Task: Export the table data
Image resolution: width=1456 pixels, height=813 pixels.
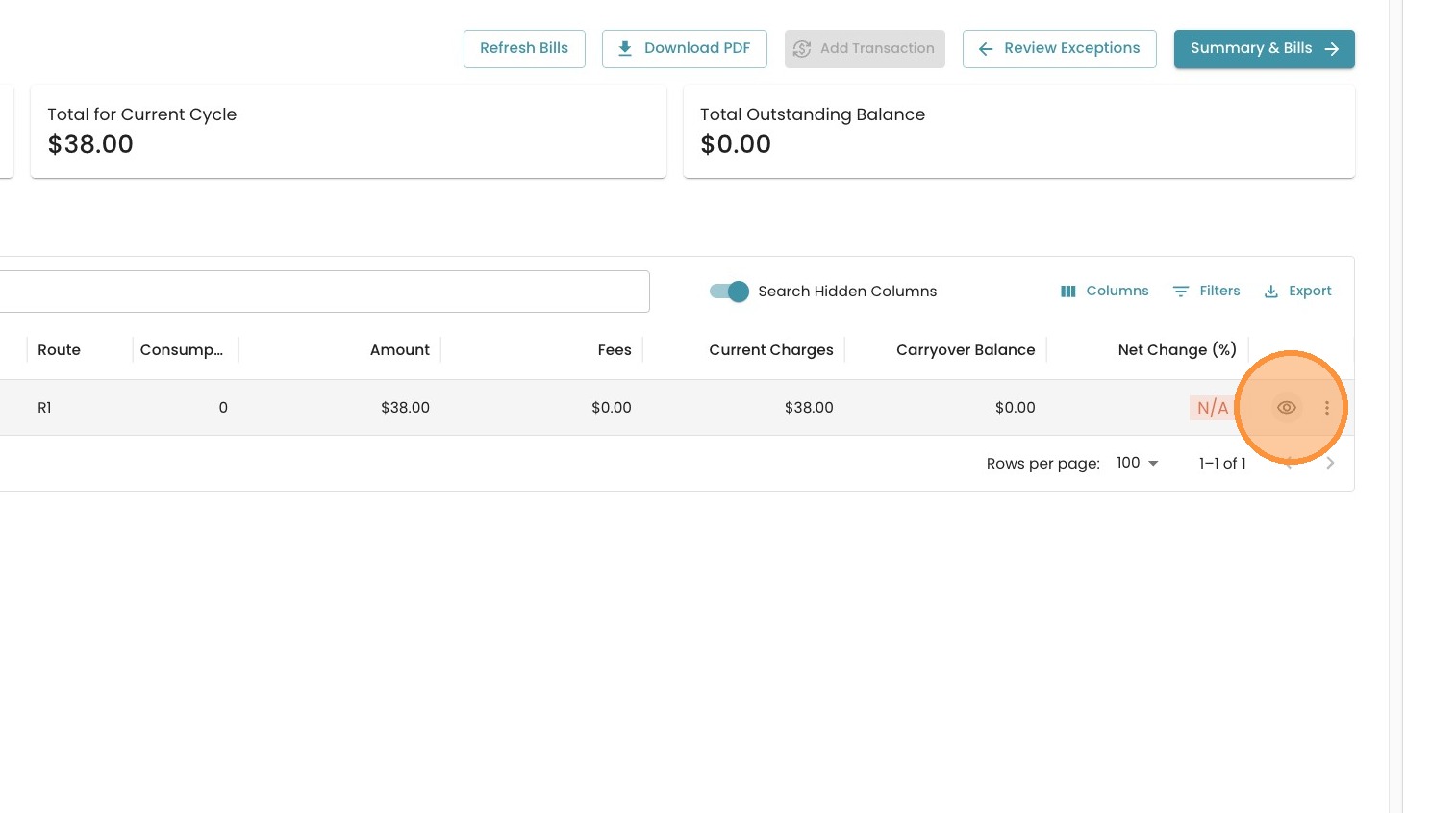Action: [x=1297, y=292]
